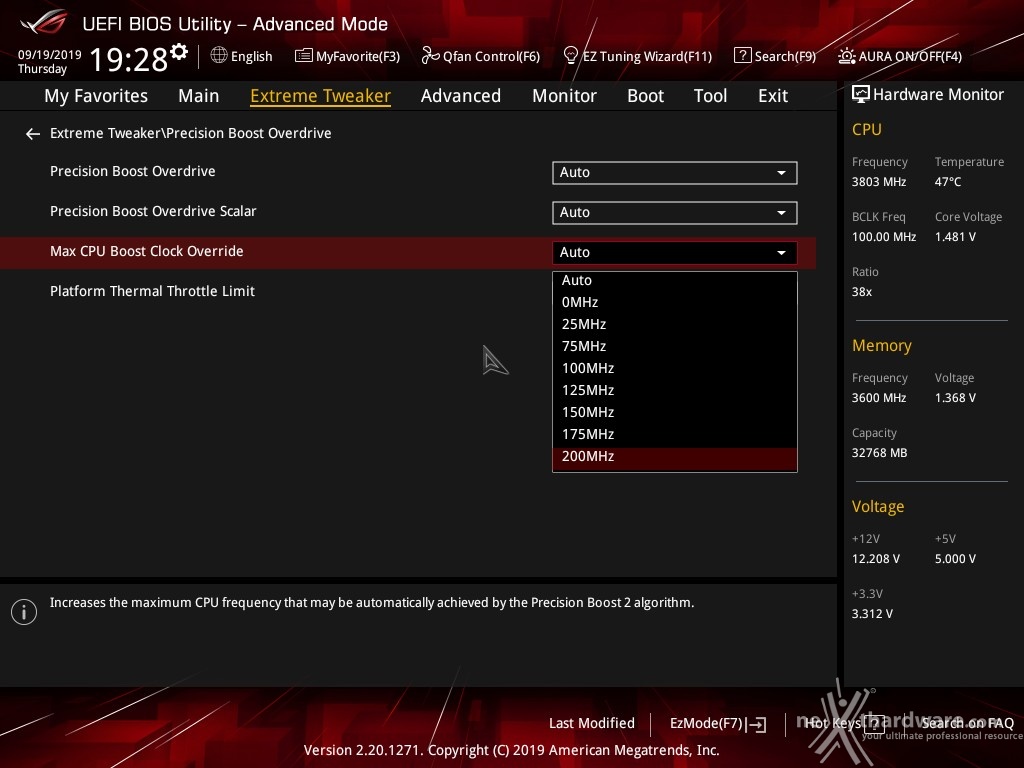
Task: Open the Extreme Tweaker tab
Action: pos(320,96)
